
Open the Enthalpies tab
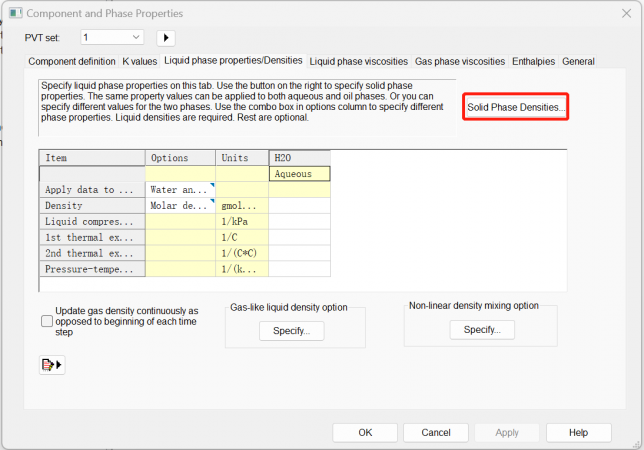pos(534,61)
